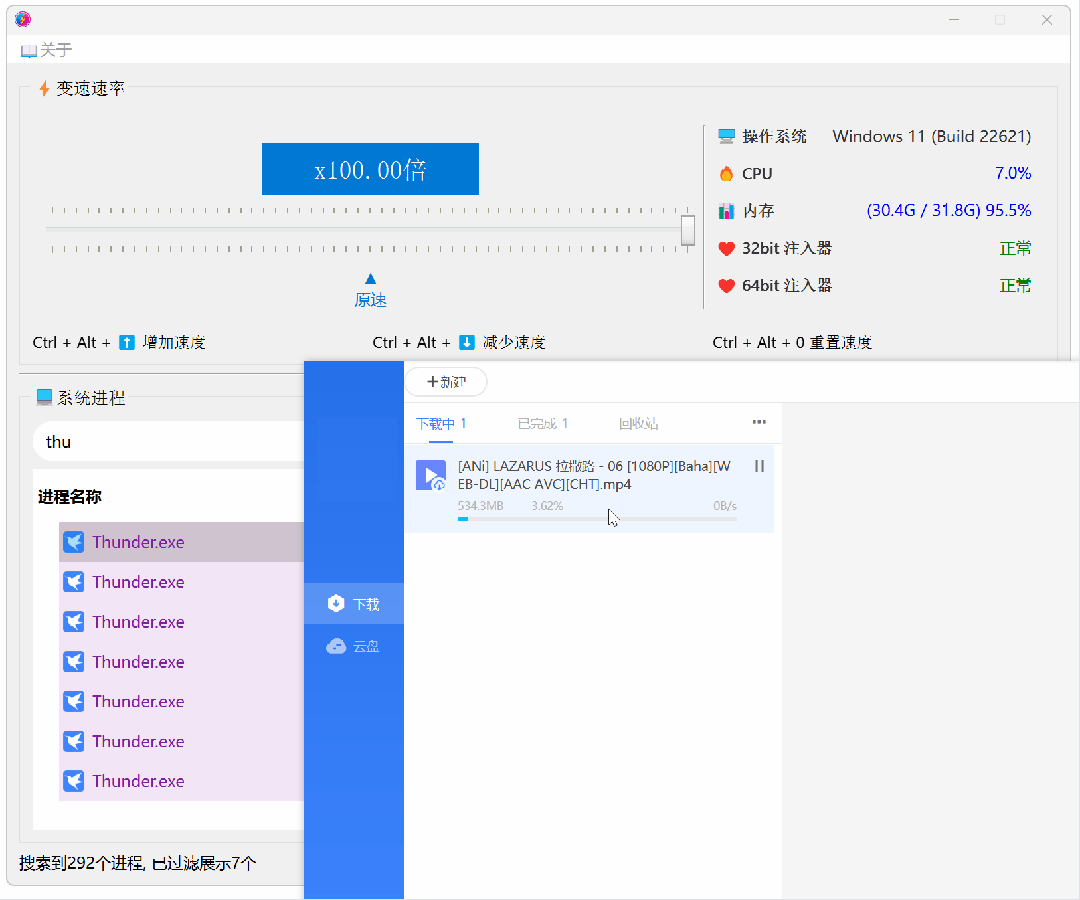This screenshot has width=1080, height=900.
Task: Click the LAZARUS mp4 download file name
Action: point(594,475)
